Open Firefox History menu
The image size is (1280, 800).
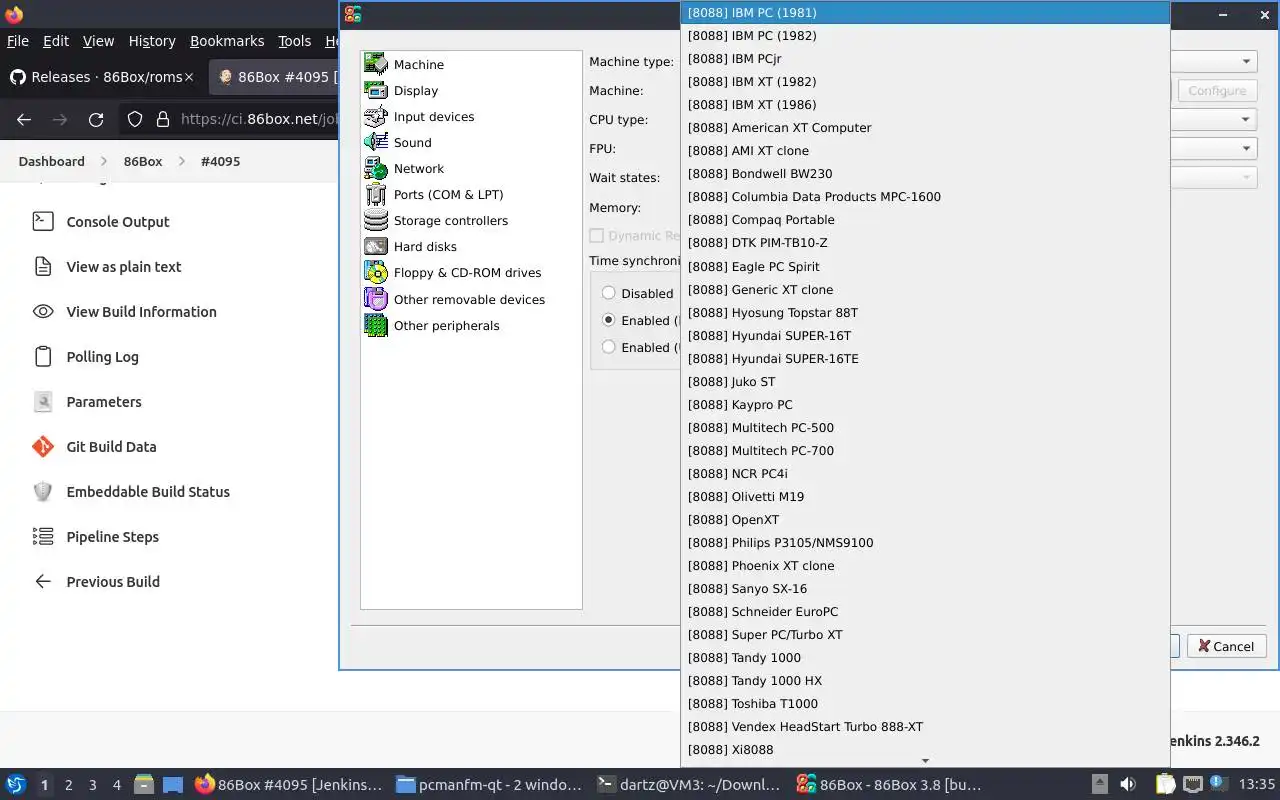[152, 41]
